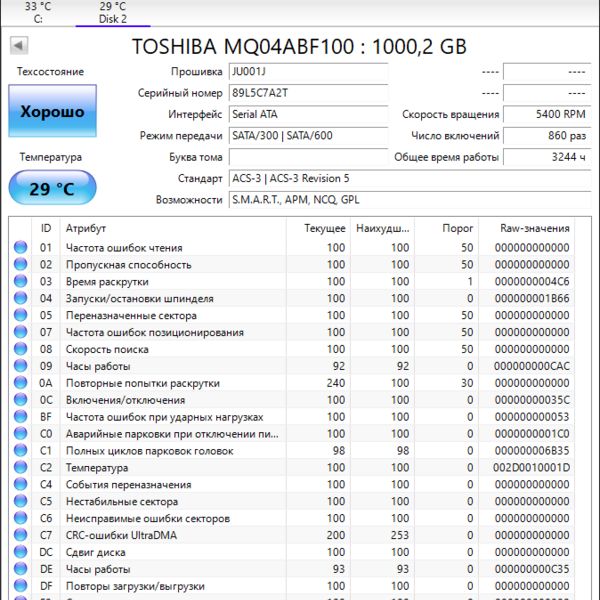600x600 pixels.
Task: Click the empty Буква тома field
Action: point(308,157)
